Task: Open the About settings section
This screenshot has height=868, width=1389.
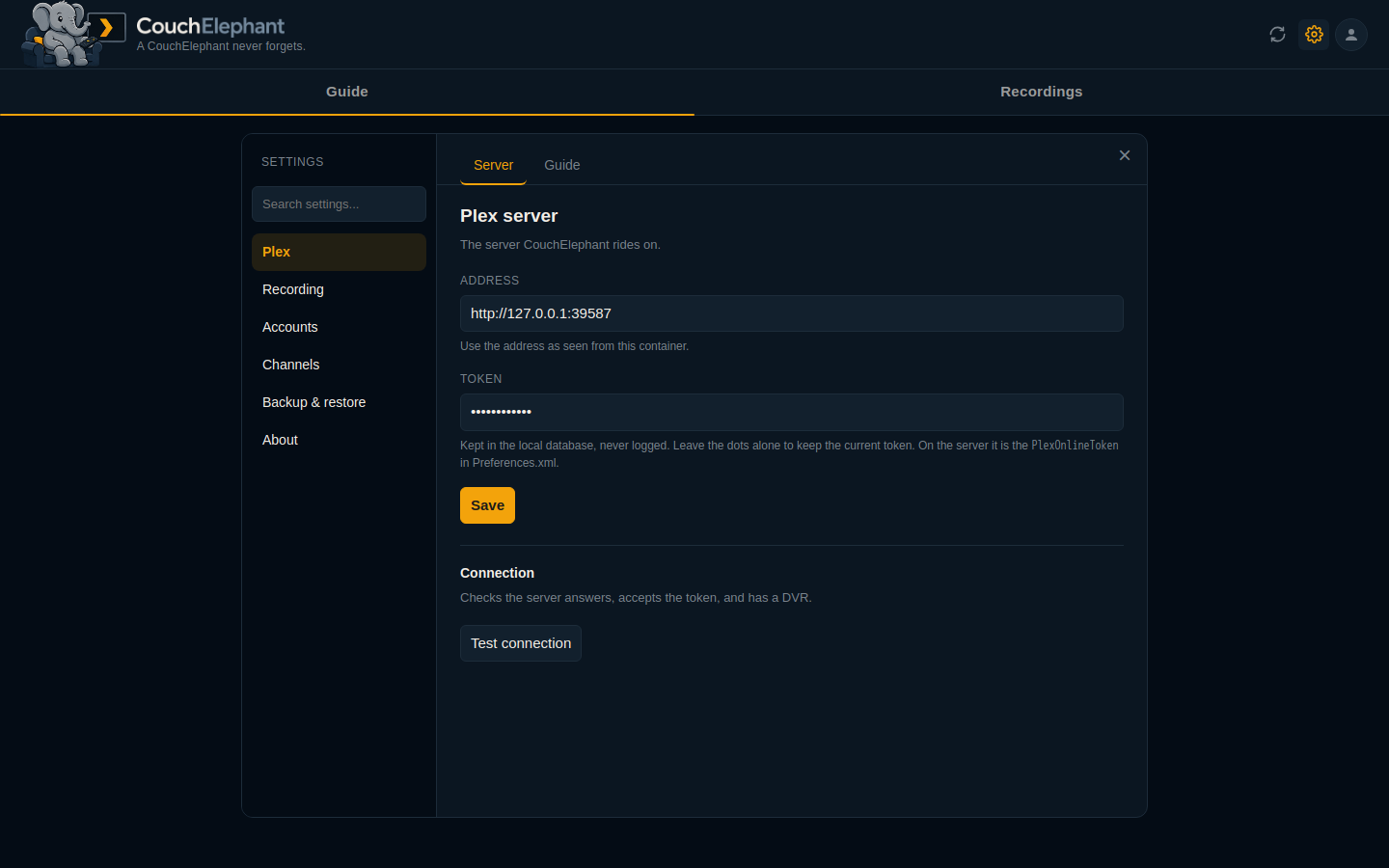Action: coord(339,440)
